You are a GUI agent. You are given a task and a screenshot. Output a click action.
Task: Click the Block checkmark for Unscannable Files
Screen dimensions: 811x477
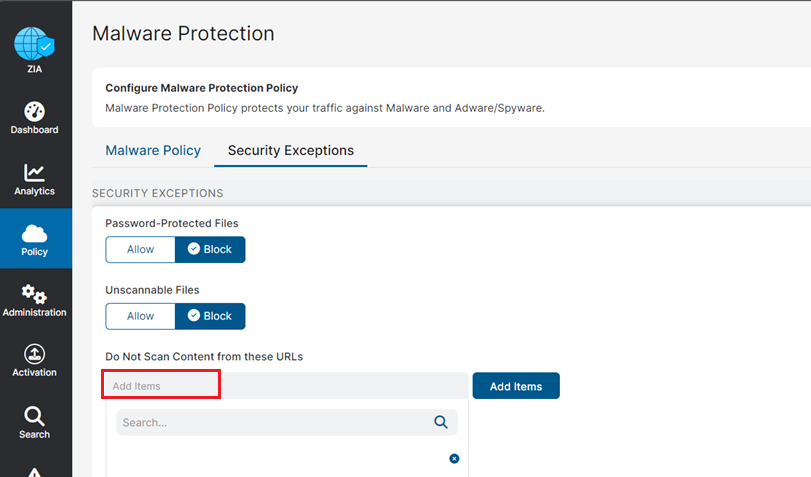pos(193,316)
